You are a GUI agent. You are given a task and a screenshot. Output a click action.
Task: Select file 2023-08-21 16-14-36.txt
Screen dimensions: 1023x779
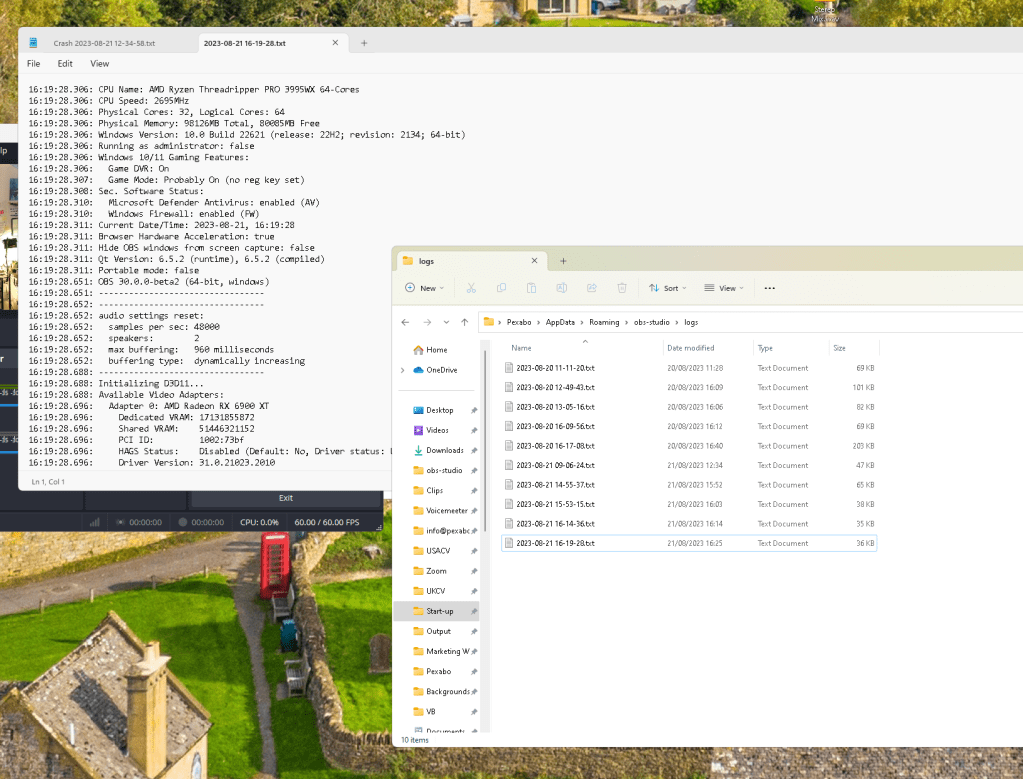click(689, 524)
